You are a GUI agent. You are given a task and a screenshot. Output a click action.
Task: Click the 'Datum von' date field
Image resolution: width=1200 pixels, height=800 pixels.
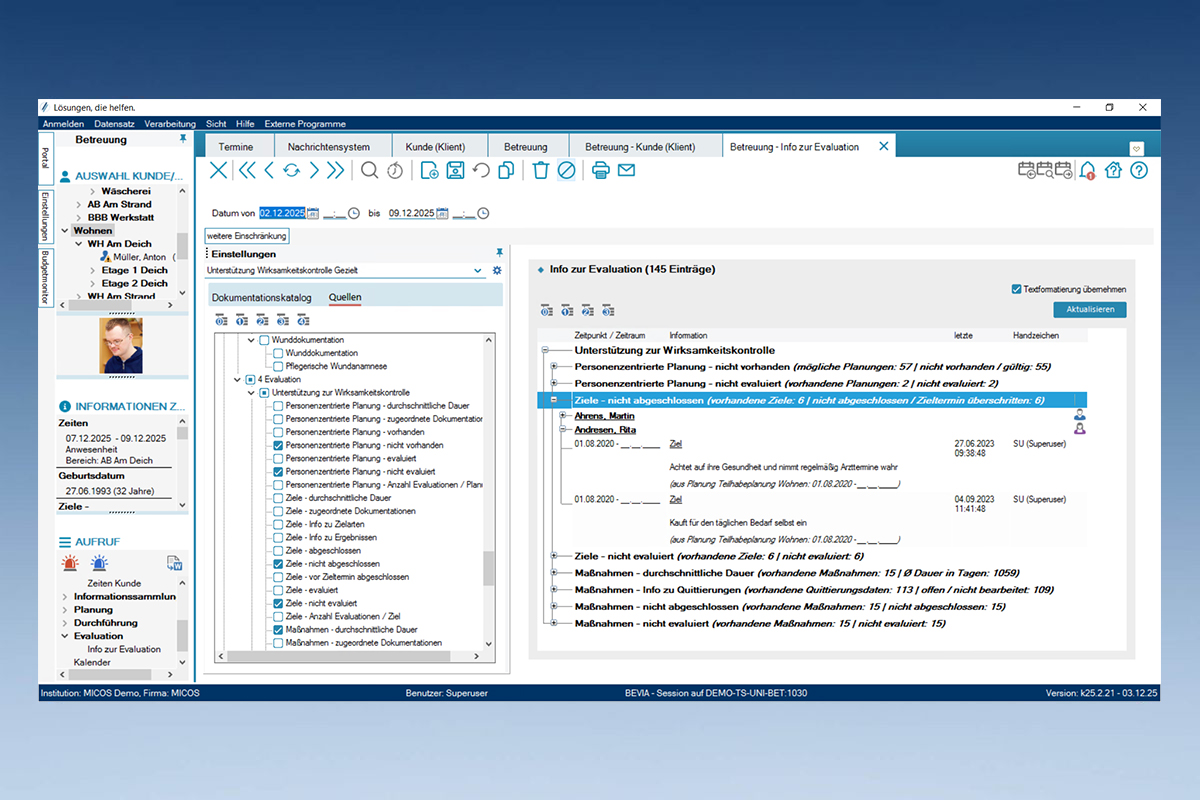pos(282,213)
